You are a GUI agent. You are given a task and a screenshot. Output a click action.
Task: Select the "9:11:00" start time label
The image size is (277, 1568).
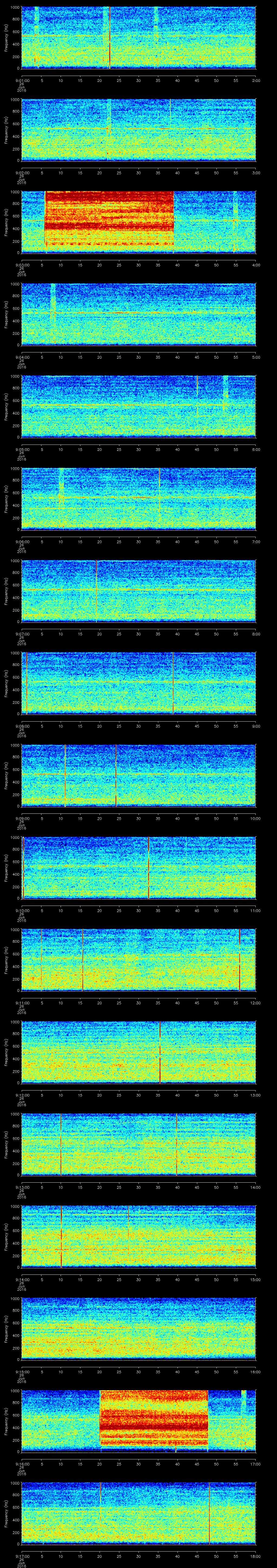point(22,1003)
